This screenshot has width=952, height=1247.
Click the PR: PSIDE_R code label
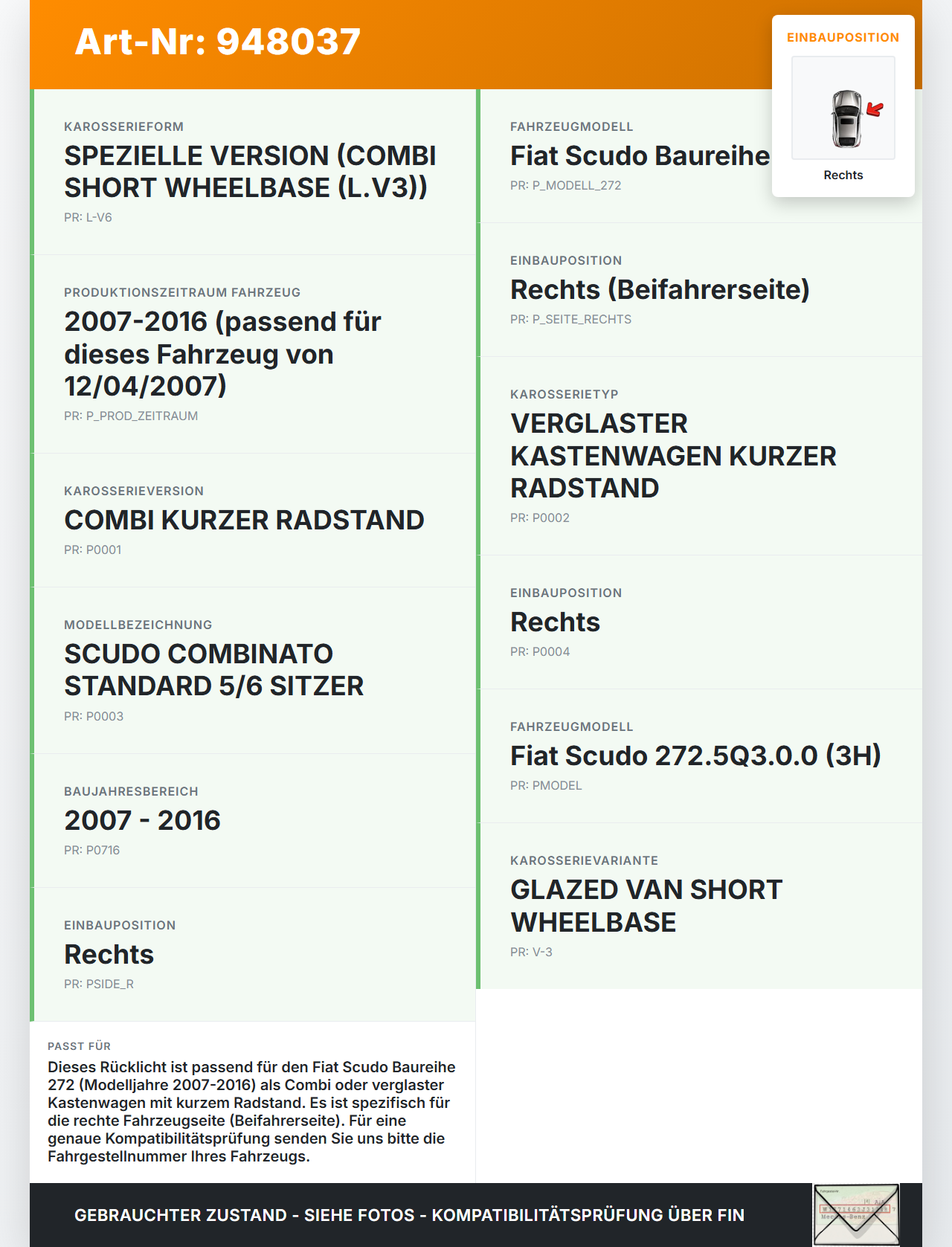tap(99, 985)
